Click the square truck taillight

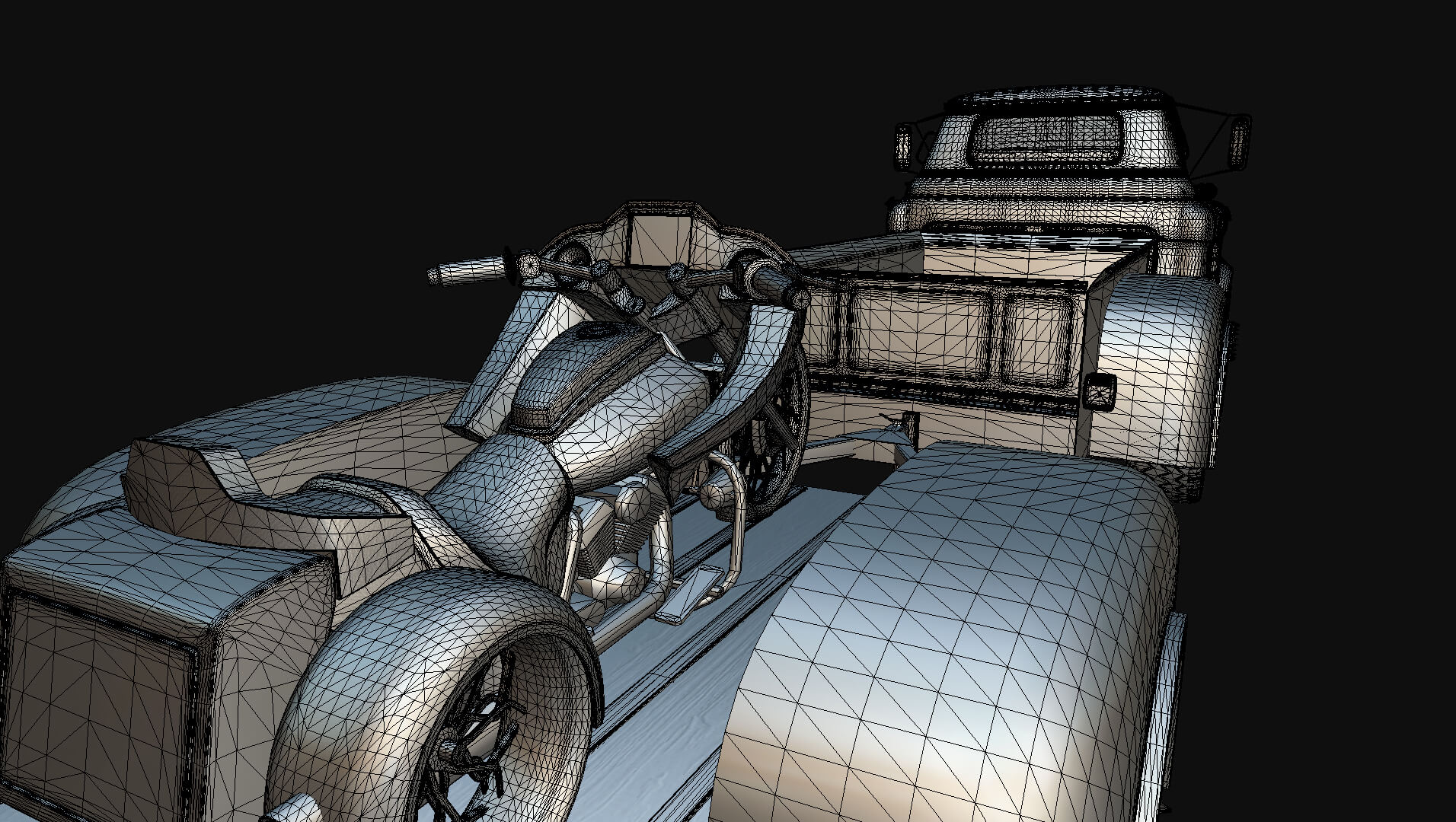click(1100, 392)
